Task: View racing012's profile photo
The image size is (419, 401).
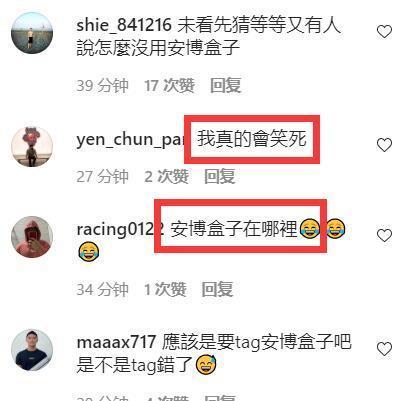Action: [x=32, y=237]
